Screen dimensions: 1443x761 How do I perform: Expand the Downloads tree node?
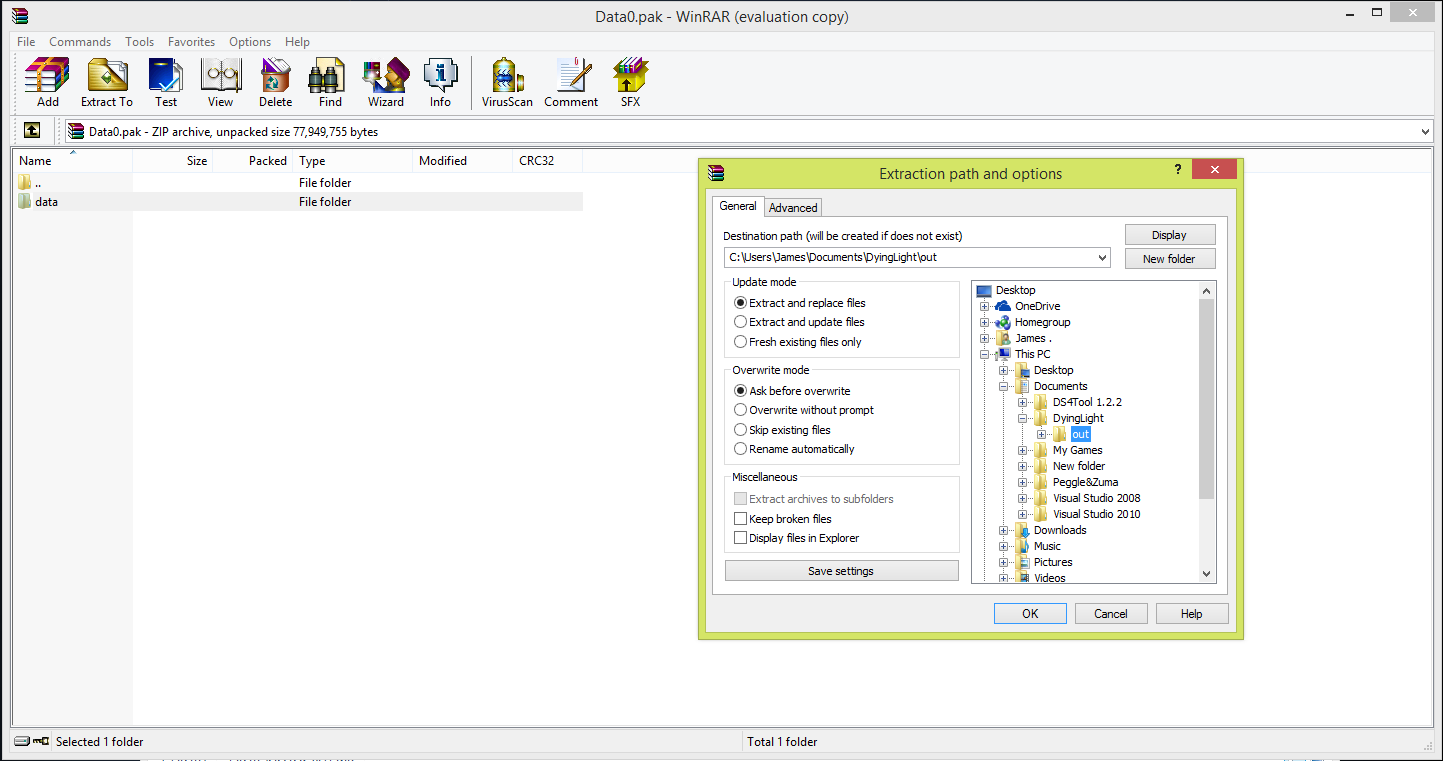(x=1004, y=530)
